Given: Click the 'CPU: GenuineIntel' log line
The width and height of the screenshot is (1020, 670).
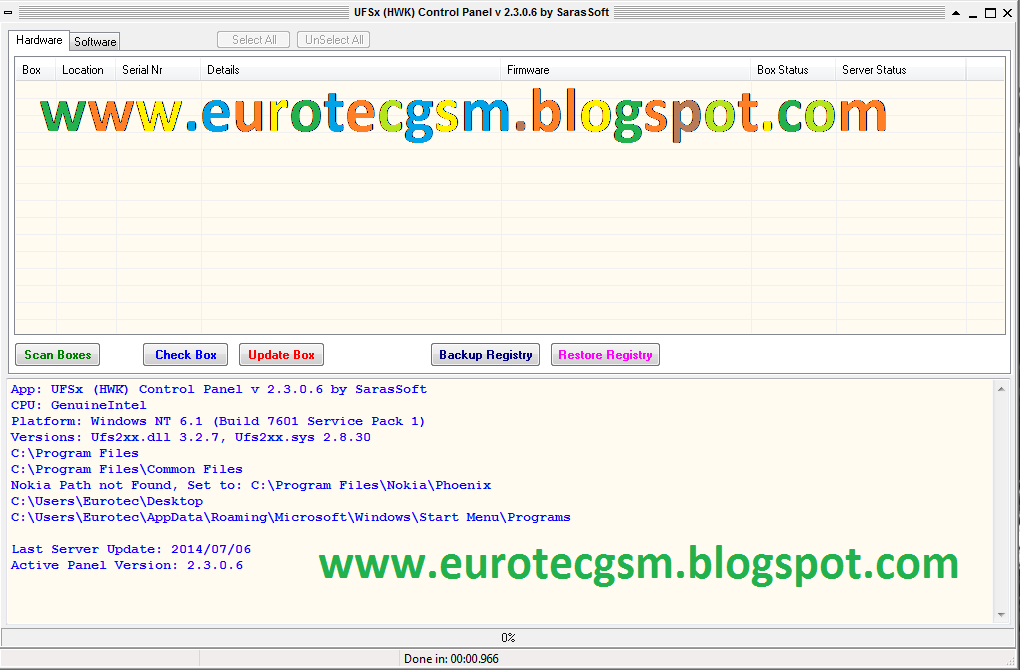Looking at the screenshot, I should pyautogui.click(x=79, y=405).
